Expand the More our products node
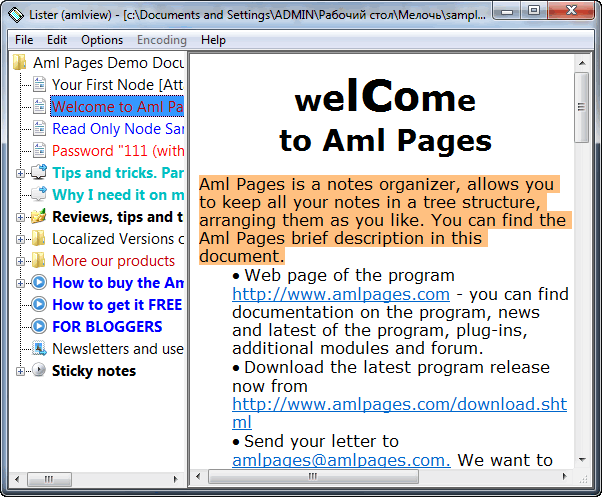The height and width of the screenshot is (497, 602). [20, 261]
